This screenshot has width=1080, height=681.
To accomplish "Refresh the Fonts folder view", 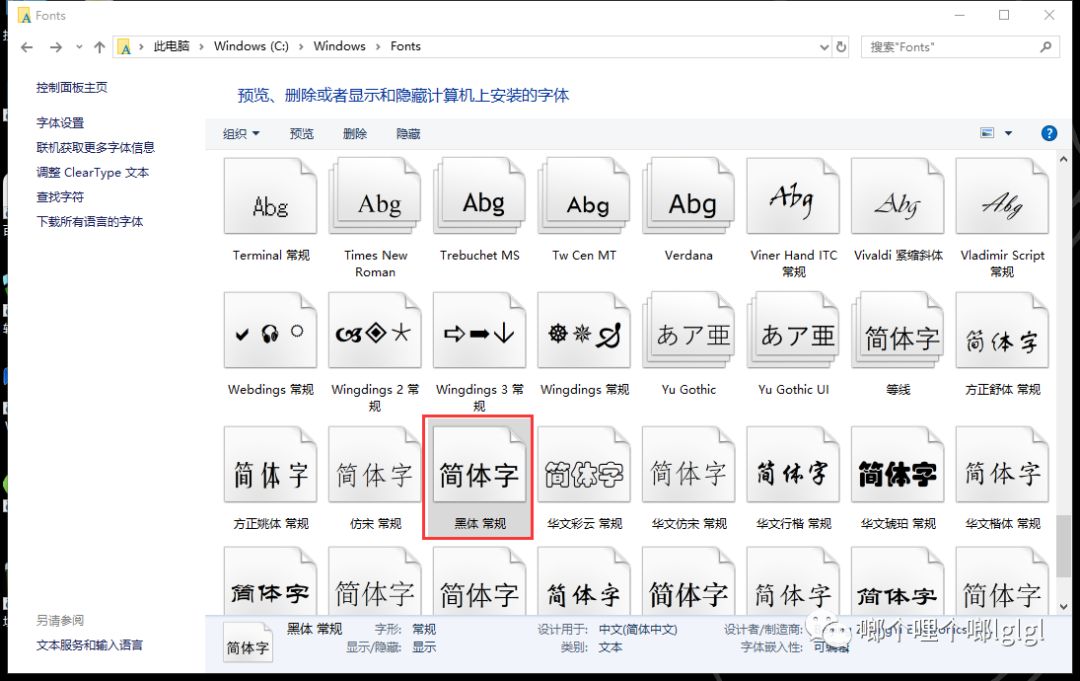I will coord(841,47).
